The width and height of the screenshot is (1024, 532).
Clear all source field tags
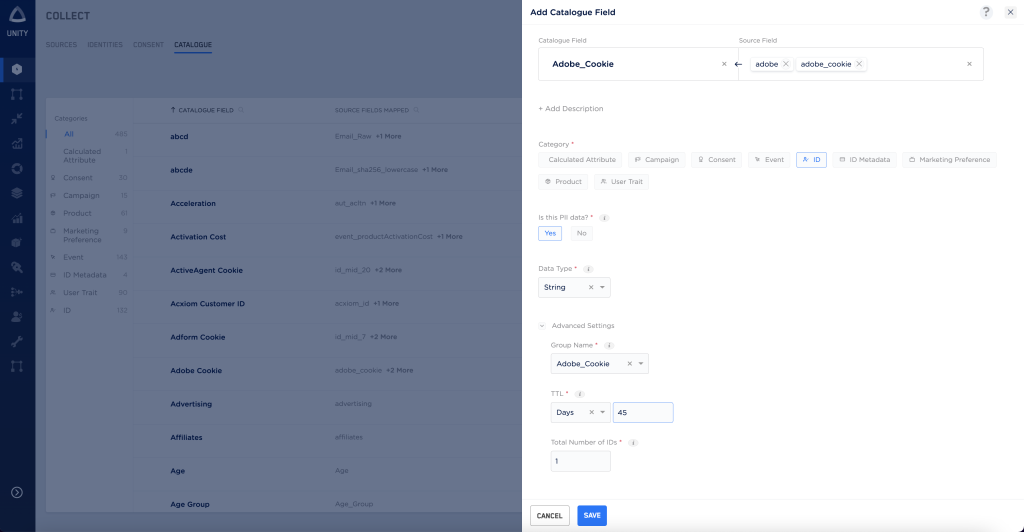tap(969, 64)
